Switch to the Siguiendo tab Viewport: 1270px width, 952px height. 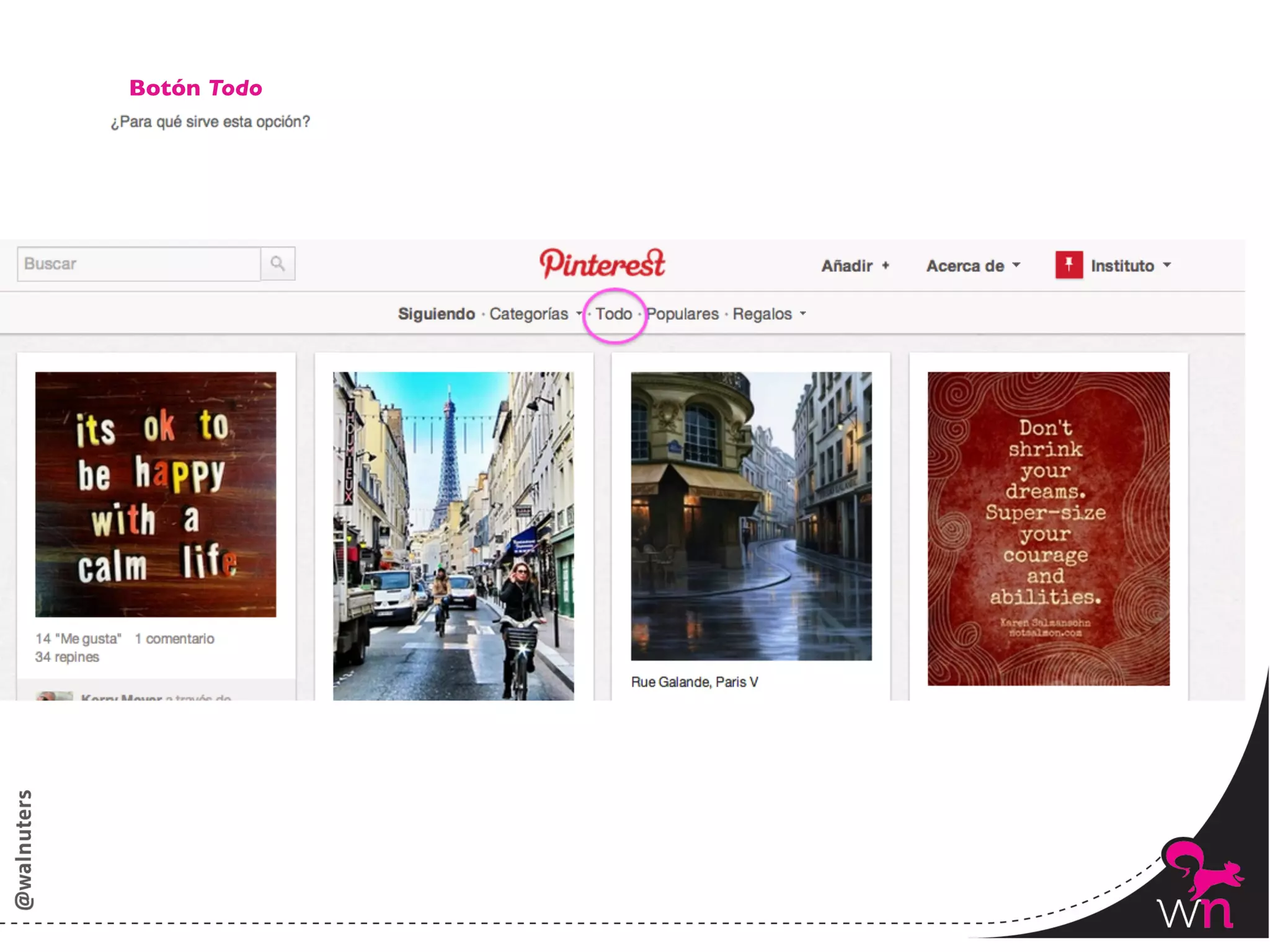(436, 314)
